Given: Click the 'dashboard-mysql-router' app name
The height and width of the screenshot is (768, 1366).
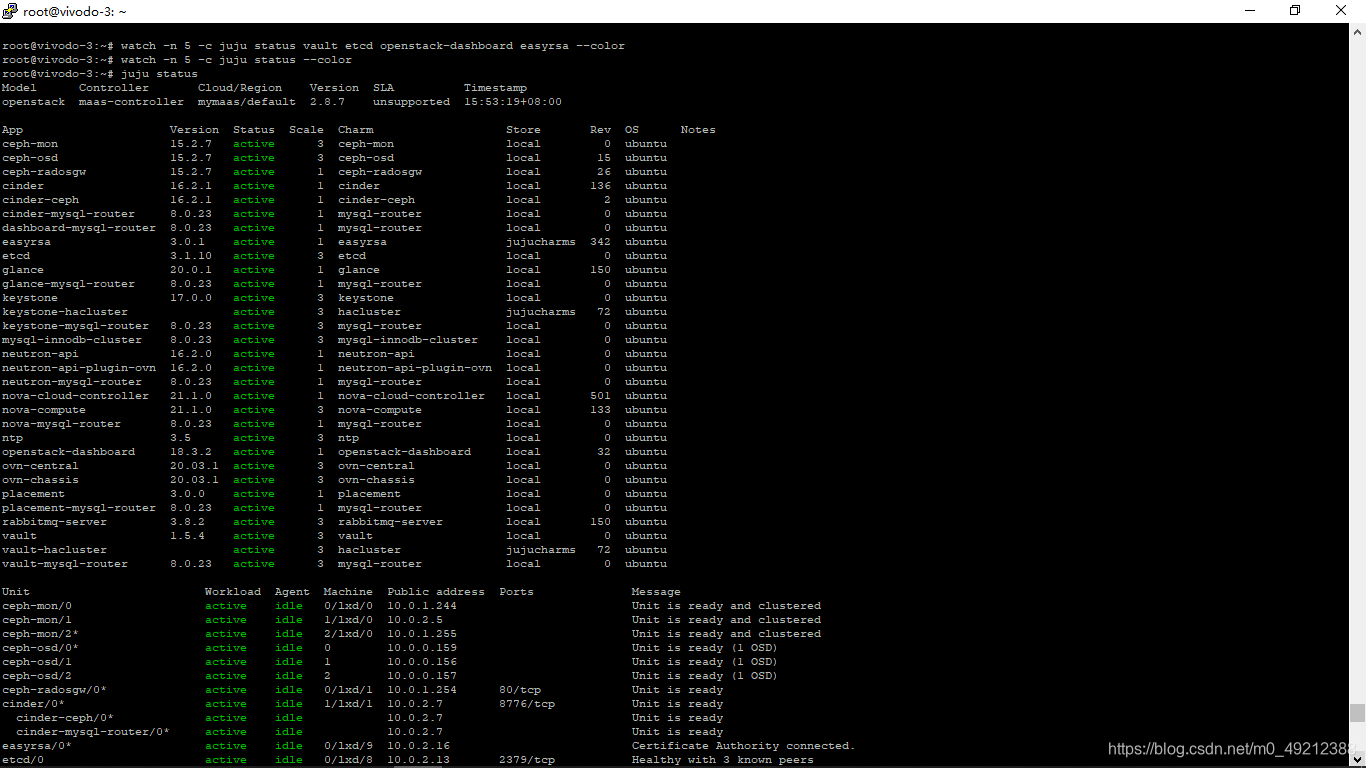Looking at the screenshot, I should (x=79, y=228).
